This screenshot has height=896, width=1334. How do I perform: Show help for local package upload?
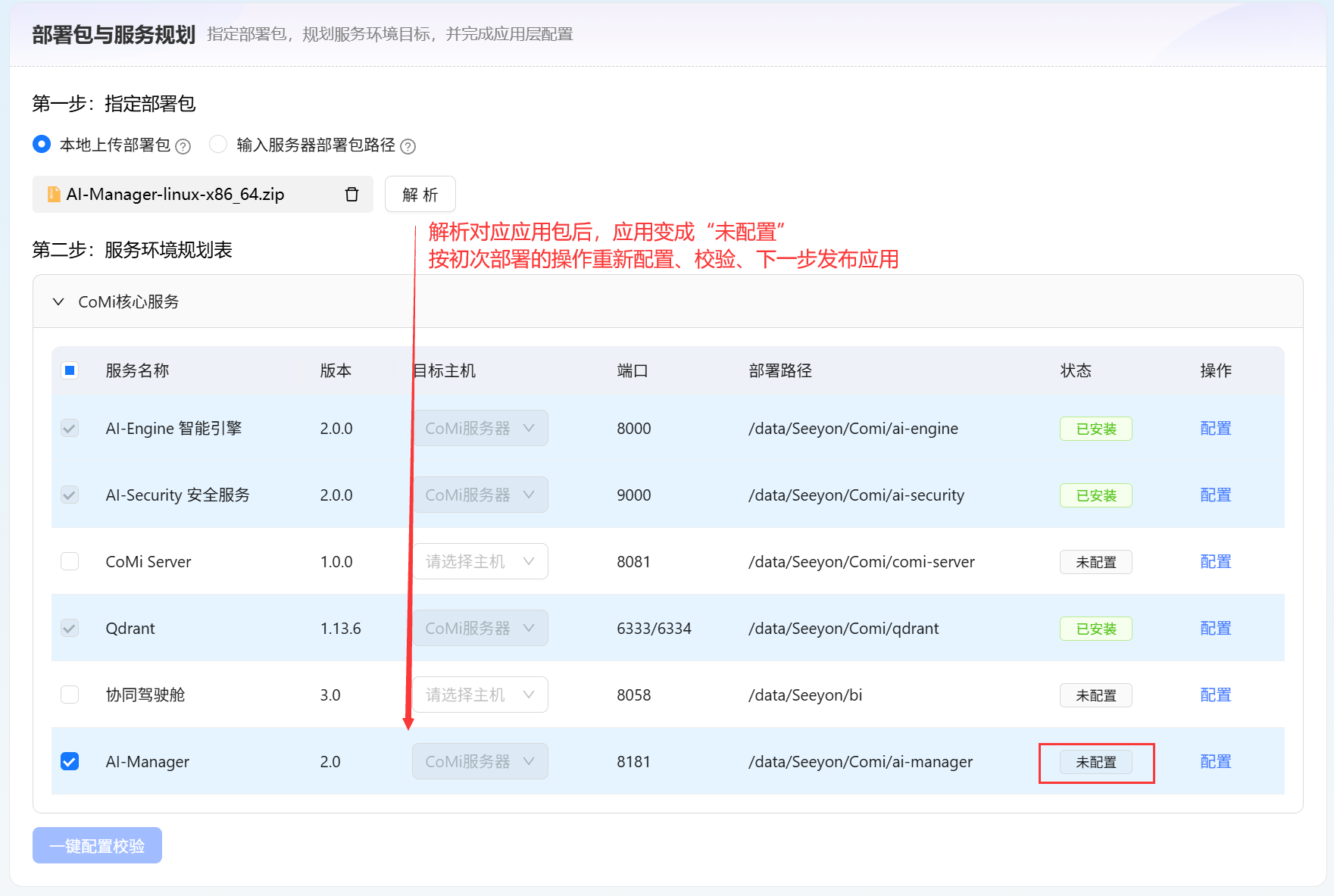183,146
